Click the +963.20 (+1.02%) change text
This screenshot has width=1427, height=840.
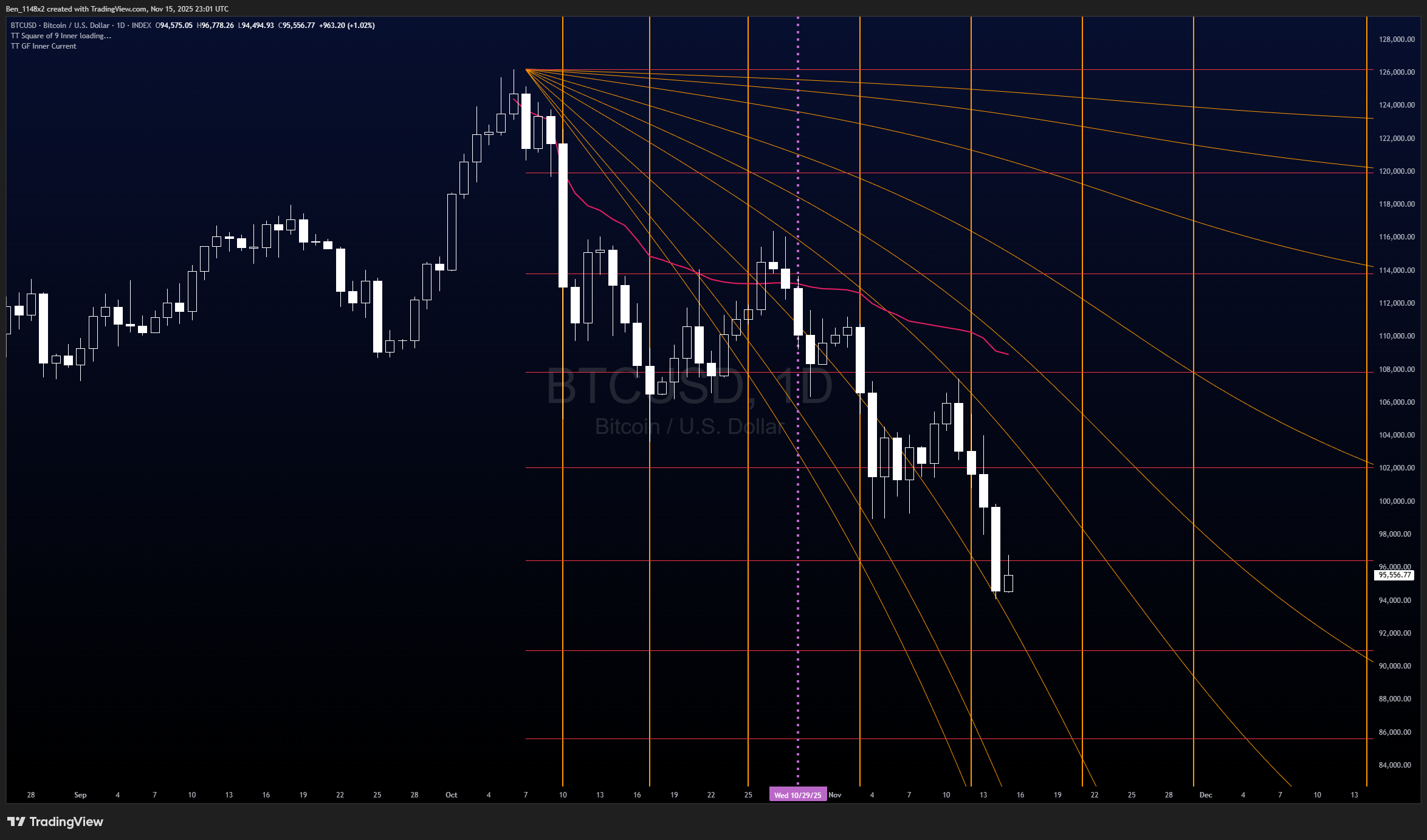tap(346, 26)
